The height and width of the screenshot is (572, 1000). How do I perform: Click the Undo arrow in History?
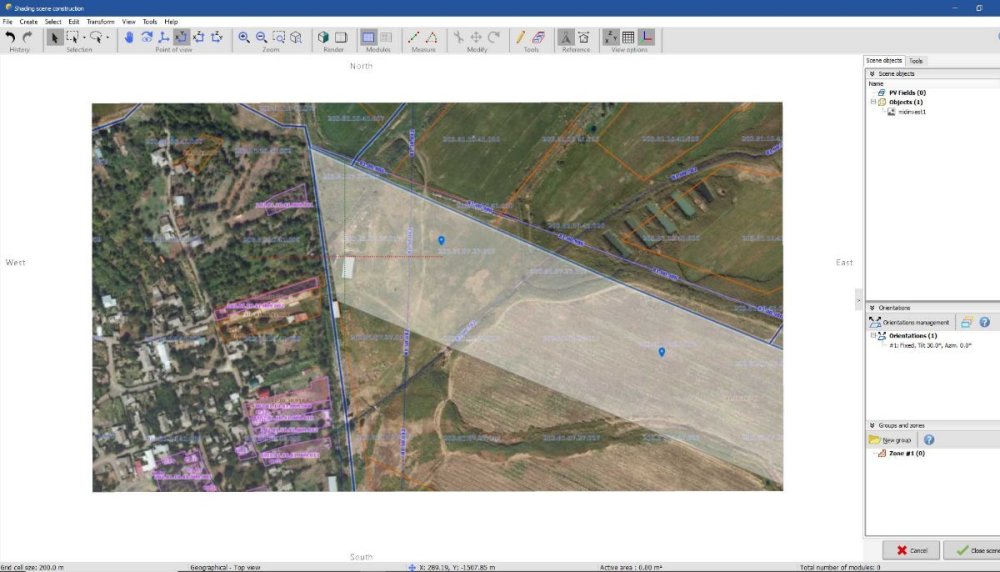click(x=11, y=37)
